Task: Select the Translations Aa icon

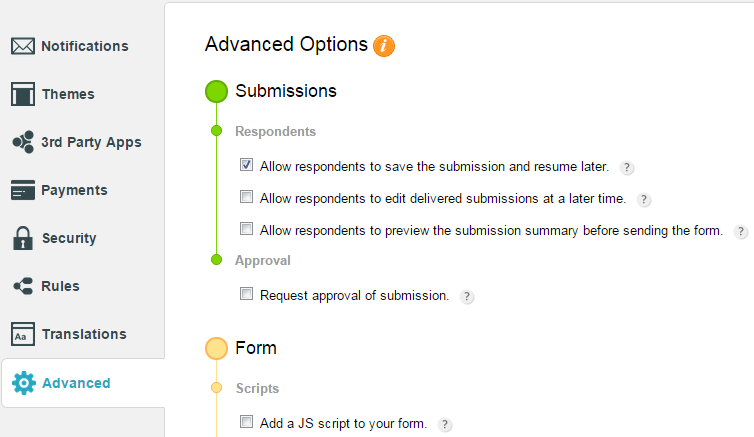Action: [x=23, y=334]
